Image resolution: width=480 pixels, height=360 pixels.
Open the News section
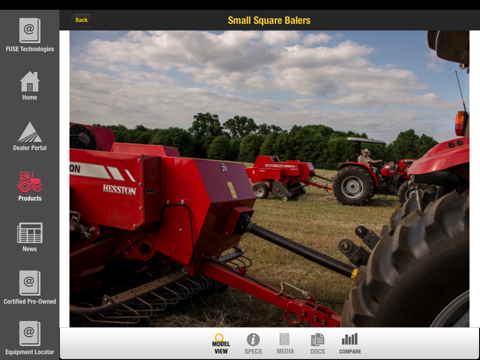click(x=30, y=237)
